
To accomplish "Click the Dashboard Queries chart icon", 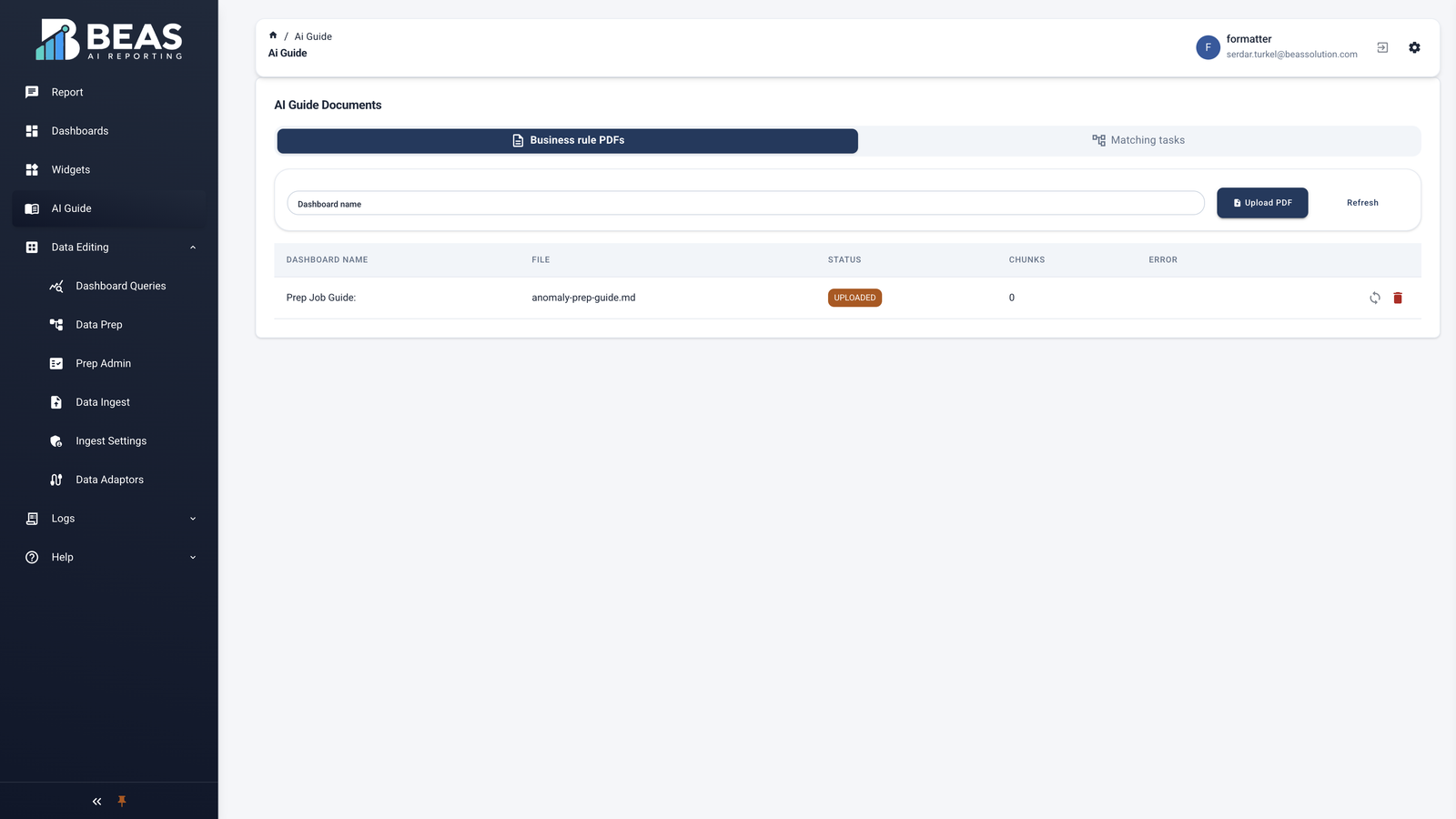I will point(56,286).
